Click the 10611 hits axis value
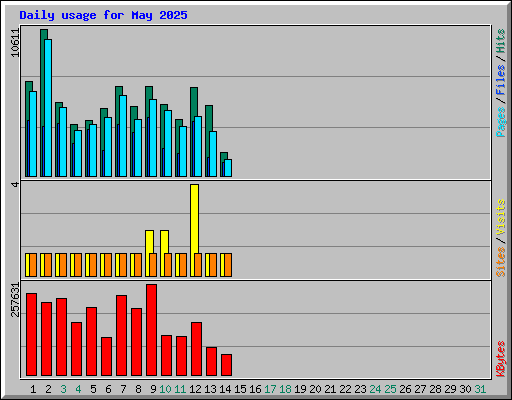The width and height of the screenshot is (512, 400). (x=15, y=43)
